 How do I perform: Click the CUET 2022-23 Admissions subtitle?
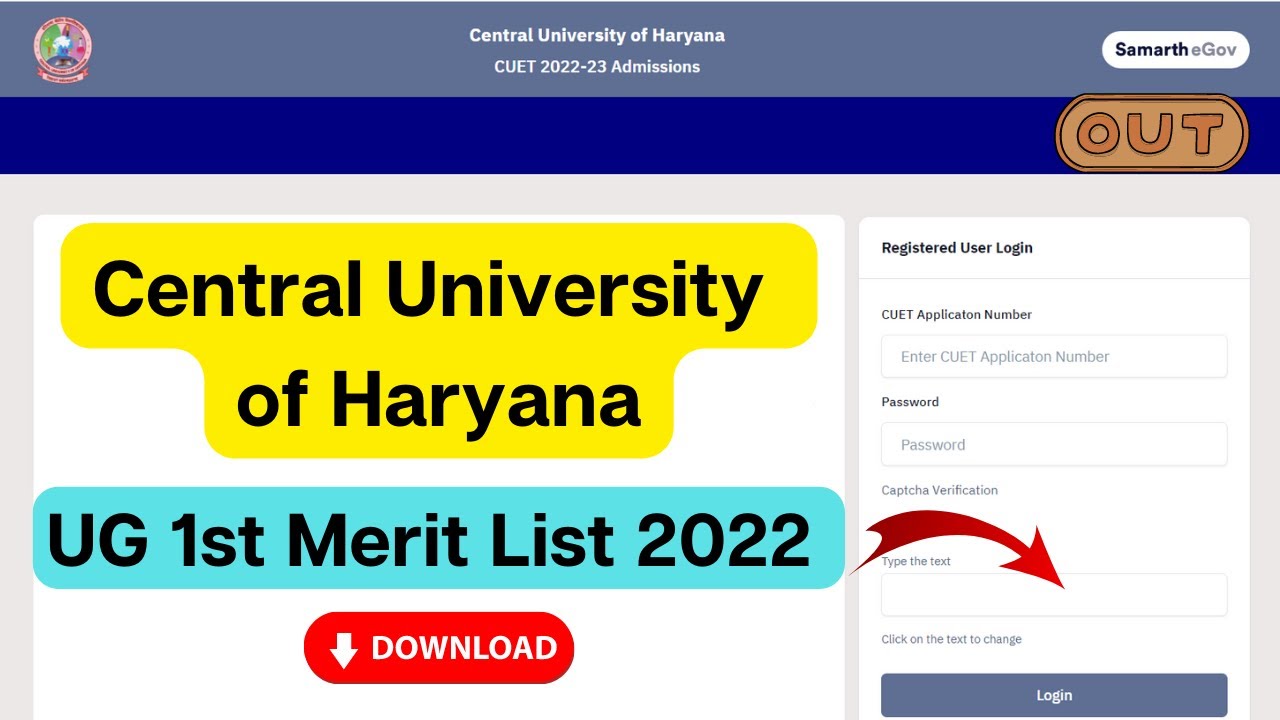pos(597,67)
